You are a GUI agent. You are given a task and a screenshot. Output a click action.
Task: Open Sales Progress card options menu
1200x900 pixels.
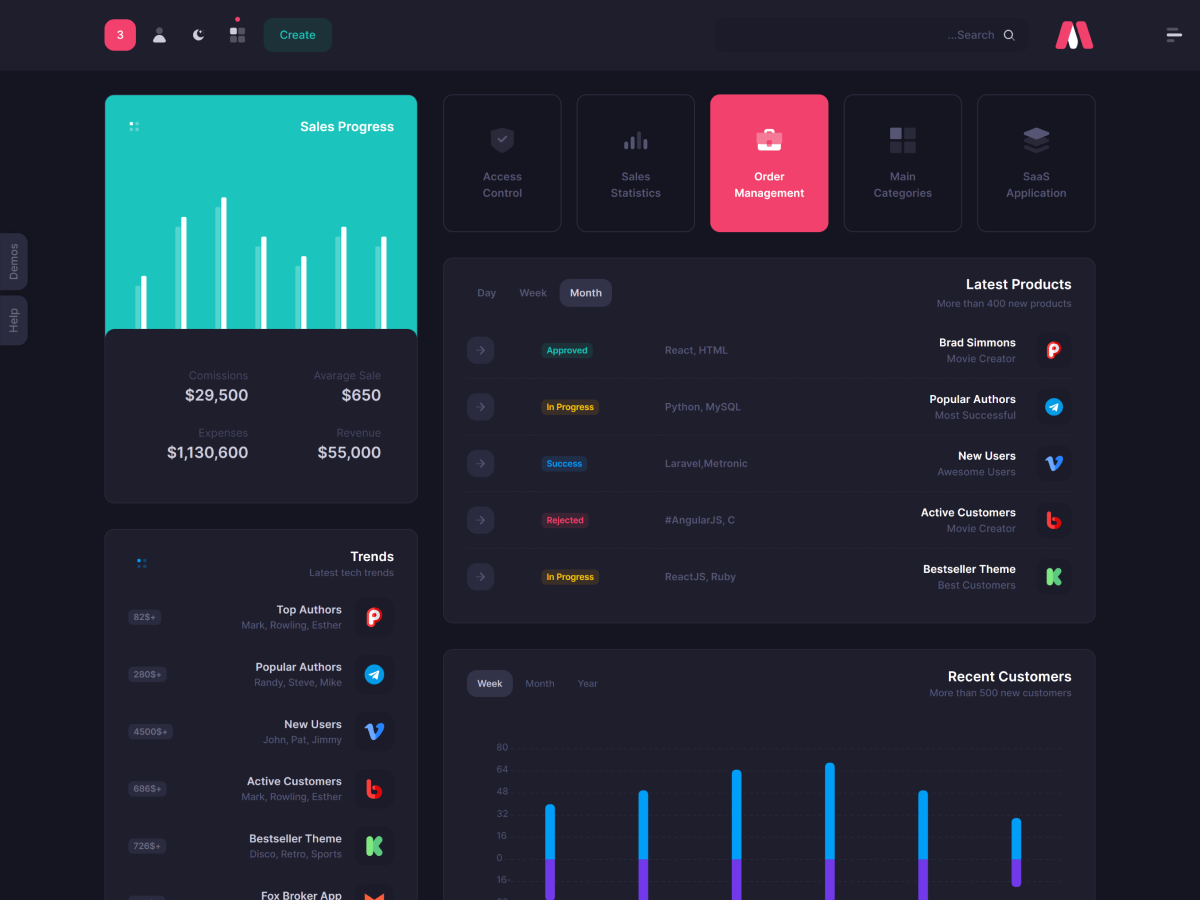click(134, 127)
